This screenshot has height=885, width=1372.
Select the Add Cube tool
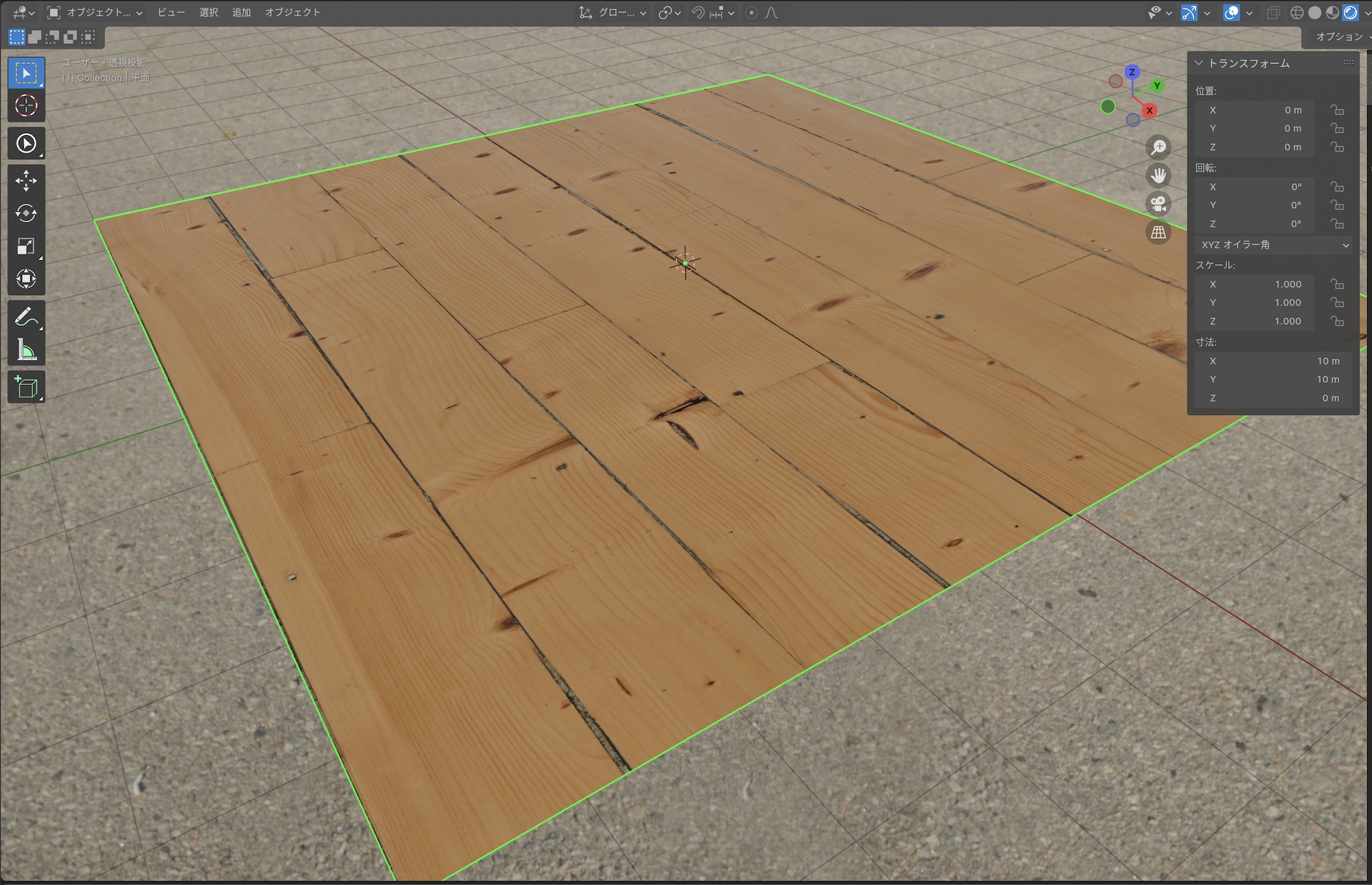[26, 388]
